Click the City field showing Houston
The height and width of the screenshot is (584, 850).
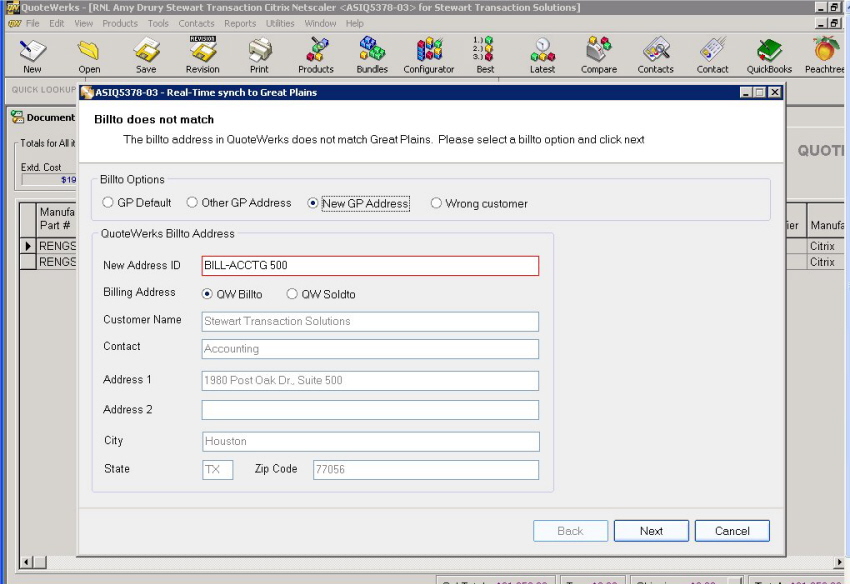[x=371, y=441]
